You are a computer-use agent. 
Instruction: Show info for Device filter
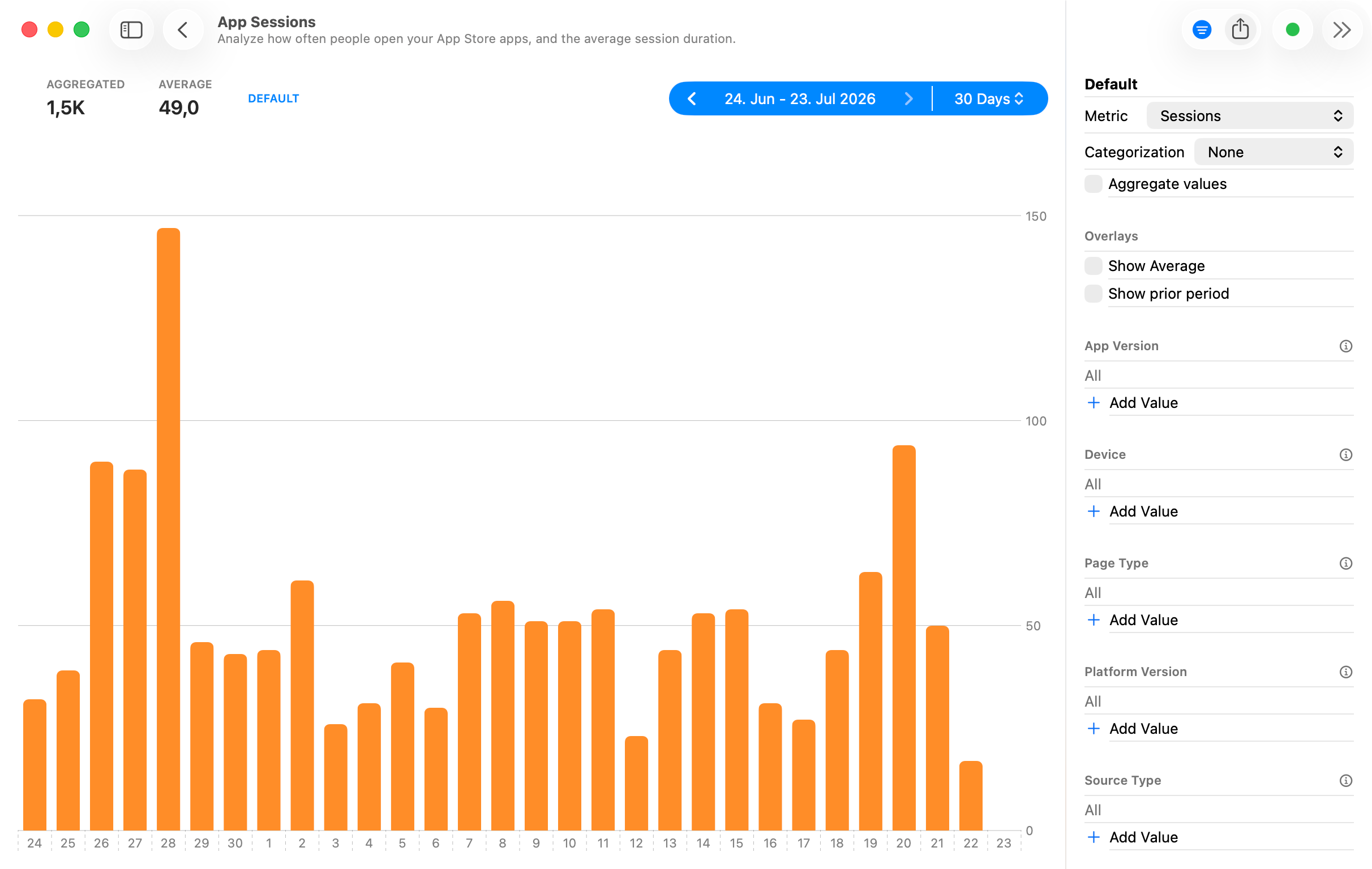pyautogui.click(x=1345, y=455)
